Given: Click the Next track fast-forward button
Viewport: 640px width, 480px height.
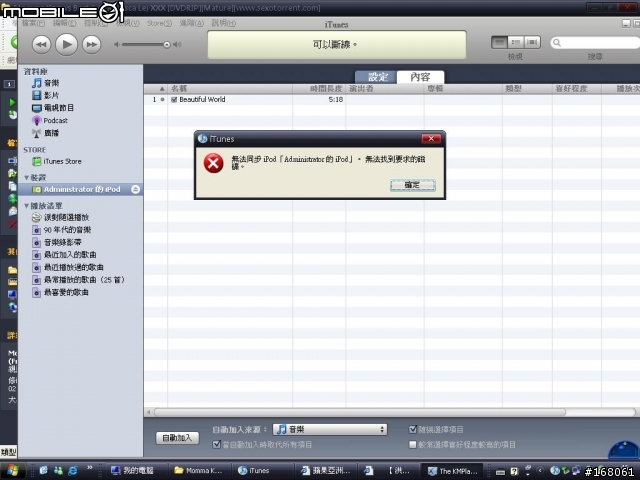Looking at the screenshot, I should tap(91, 44).
